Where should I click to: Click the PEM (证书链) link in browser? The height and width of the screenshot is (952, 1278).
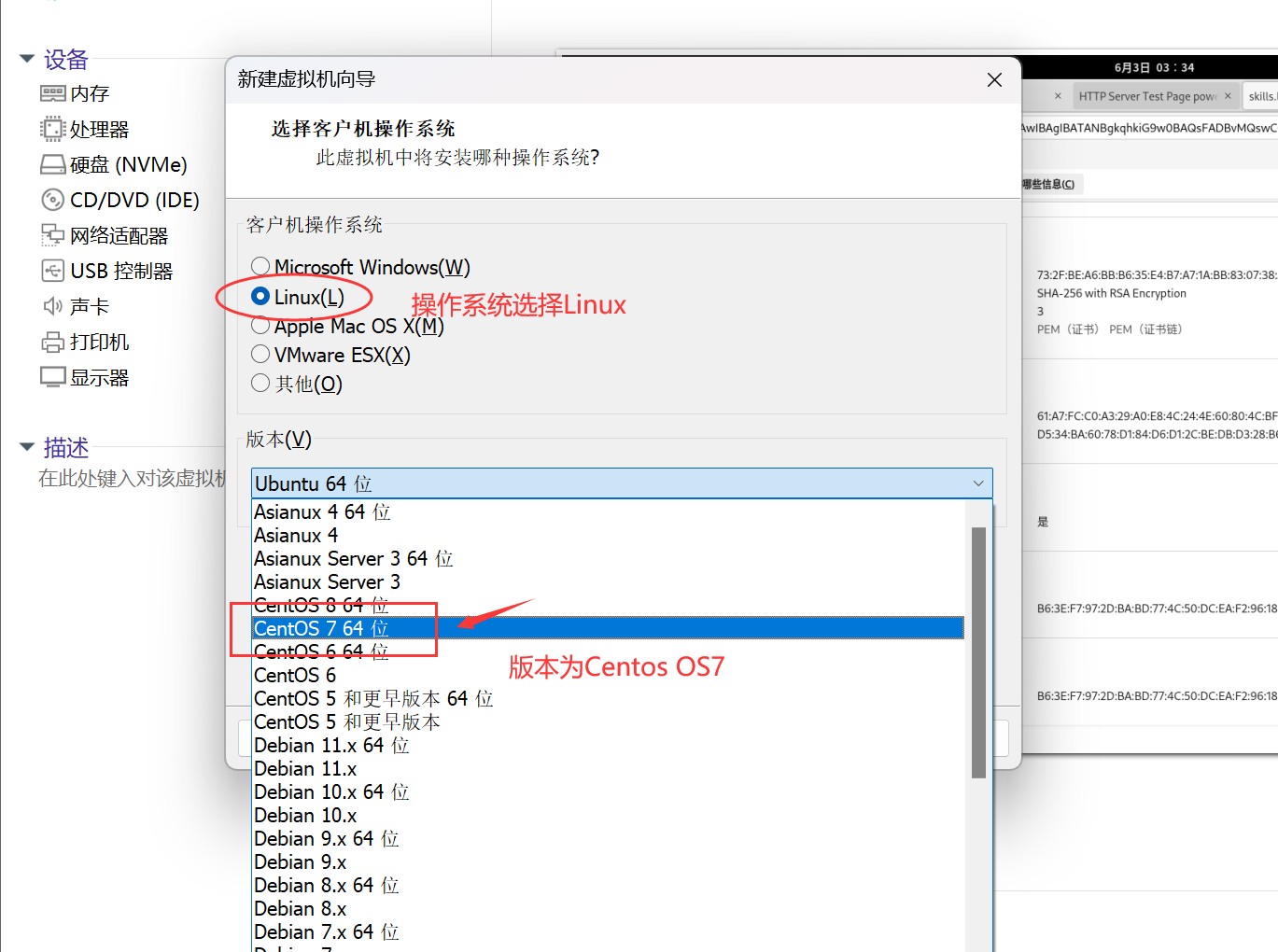pos(1145,329)
